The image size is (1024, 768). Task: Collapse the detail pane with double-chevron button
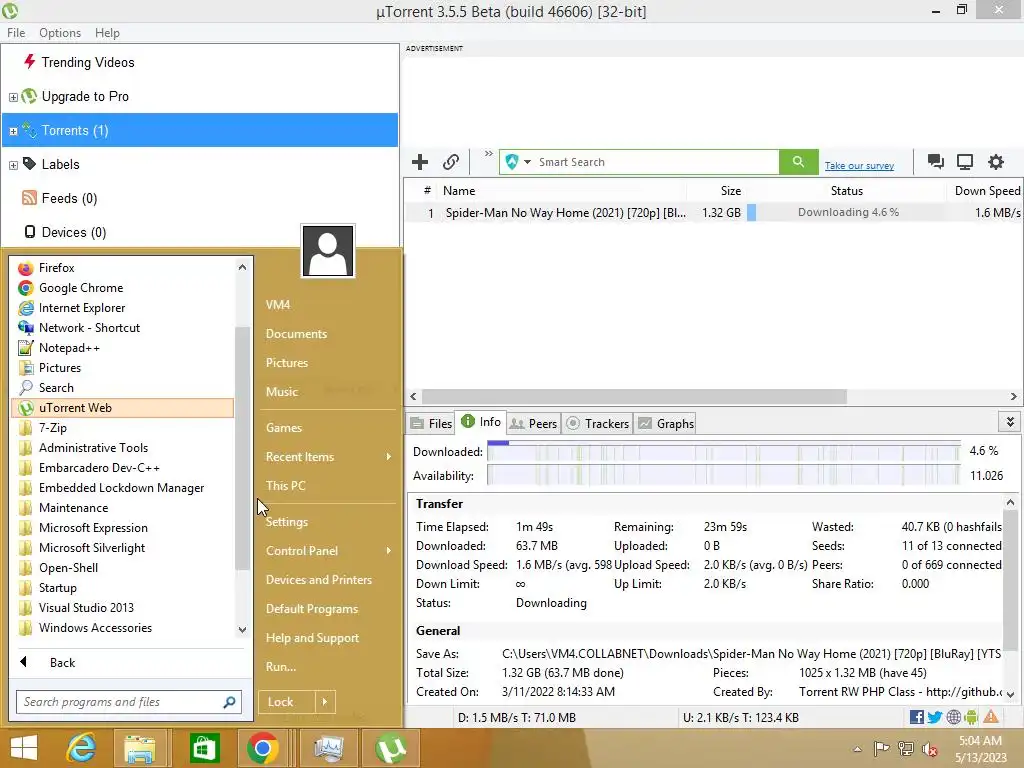click(1010, 423)
